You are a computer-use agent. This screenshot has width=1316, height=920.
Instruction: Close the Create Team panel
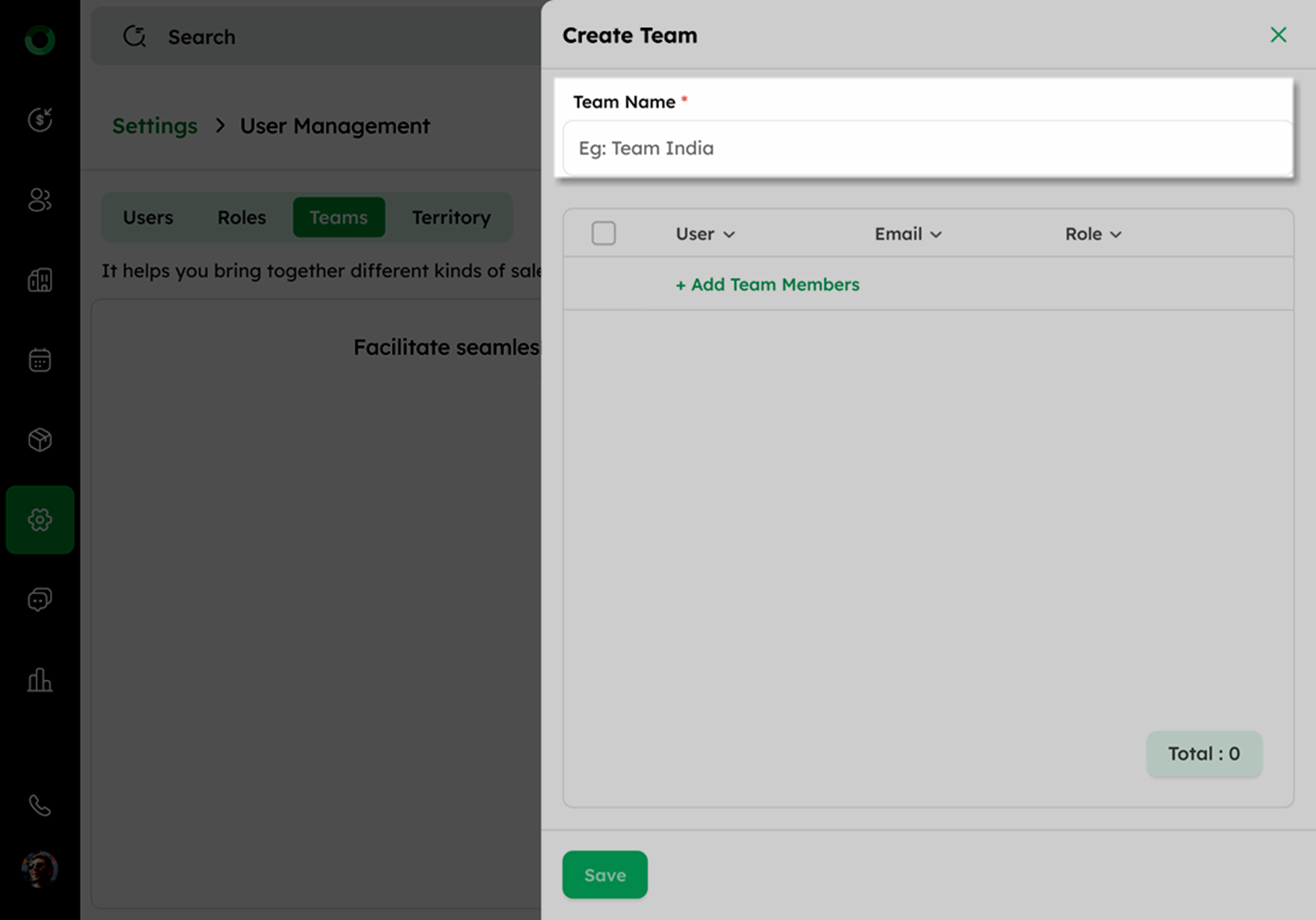[1278, 35]
